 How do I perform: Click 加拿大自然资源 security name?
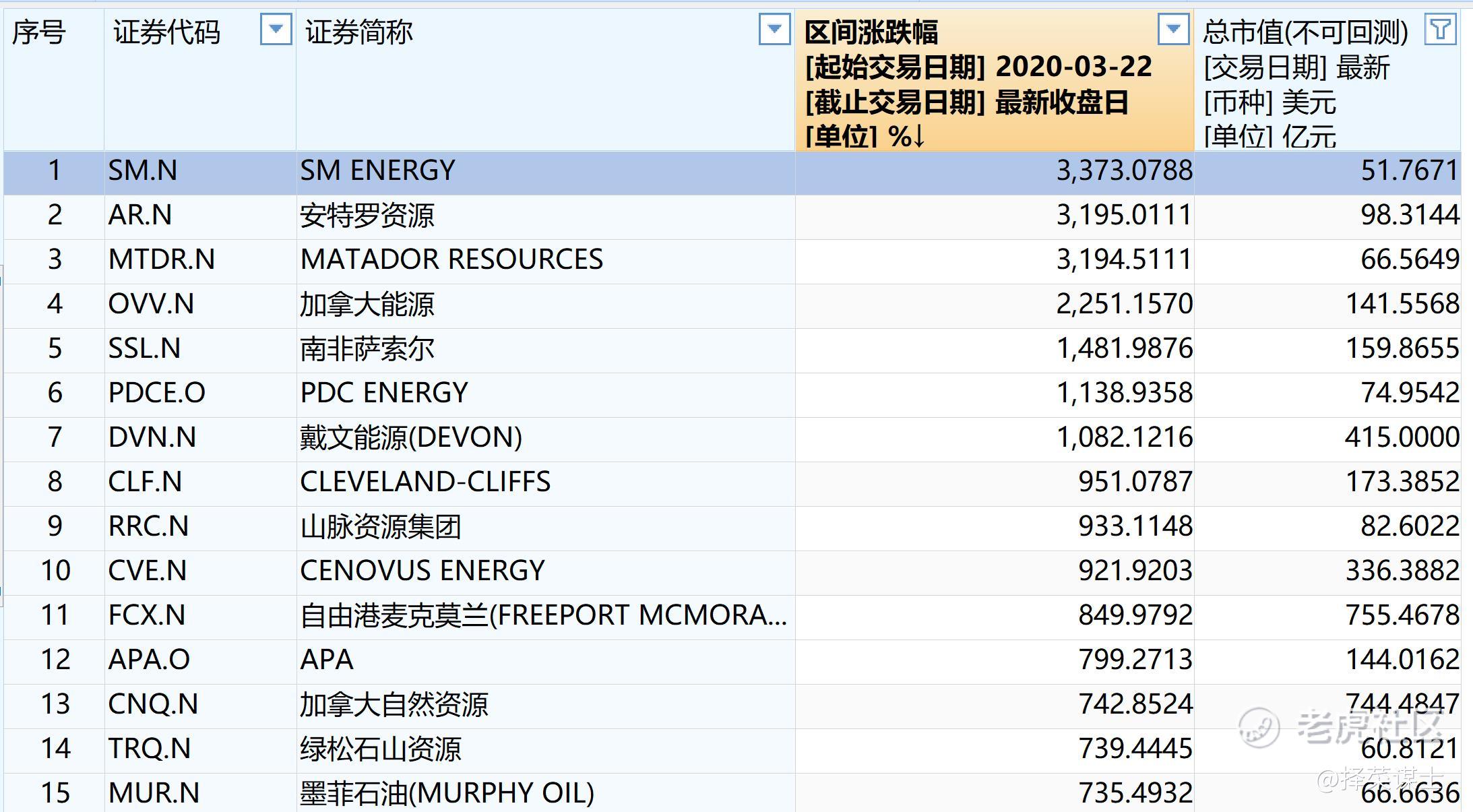point(394,704)
